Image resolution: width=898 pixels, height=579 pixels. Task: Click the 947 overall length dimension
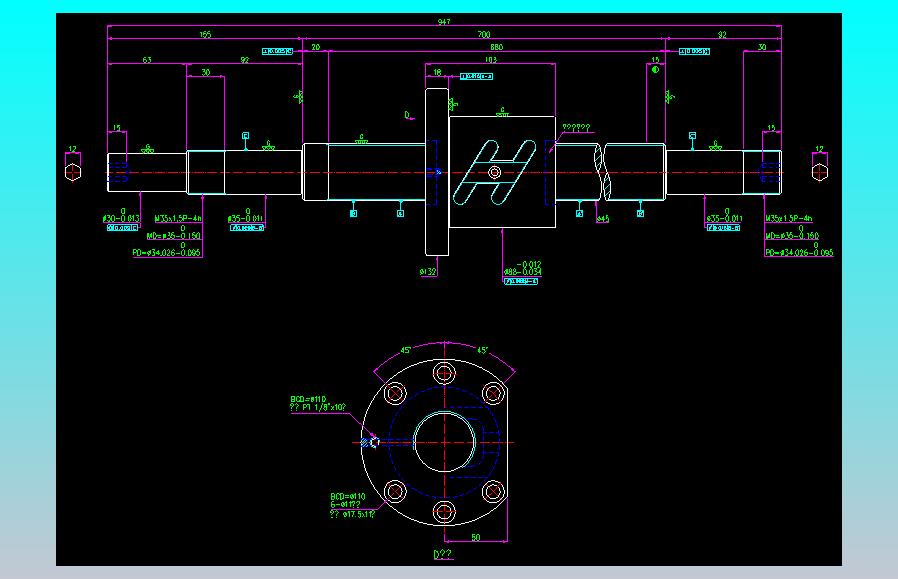click(x=444, y=22)
